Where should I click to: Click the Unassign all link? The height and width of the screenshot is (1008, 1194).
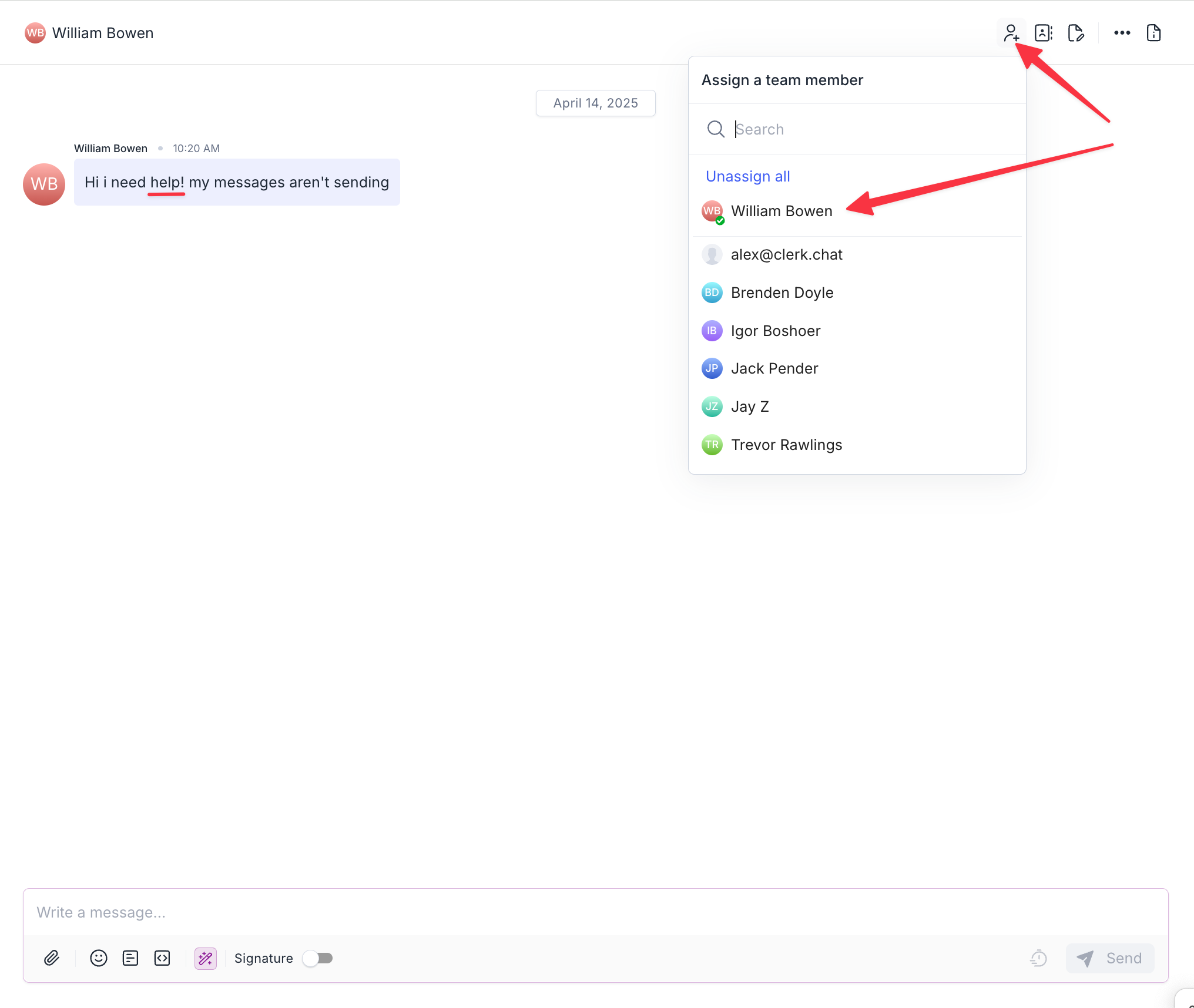747,176
